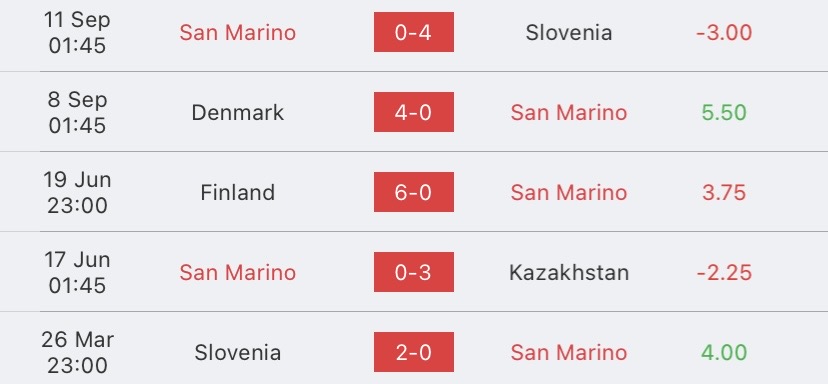The width and height of the screenshot is (828, 384).
Task: Click the 3.75 handicap value
Action: [724, 192]
